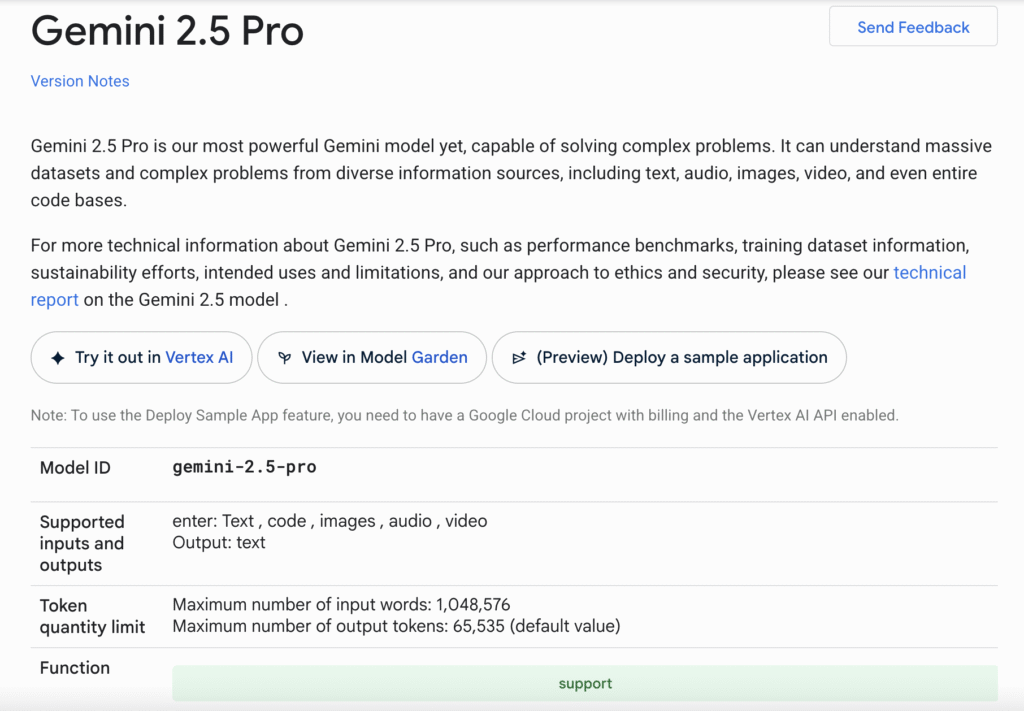This screenshot has height=711, width=1024.
Task: Select the Supported inputs and outputs label
Action: pyautogui.click(x=82, y=543)
